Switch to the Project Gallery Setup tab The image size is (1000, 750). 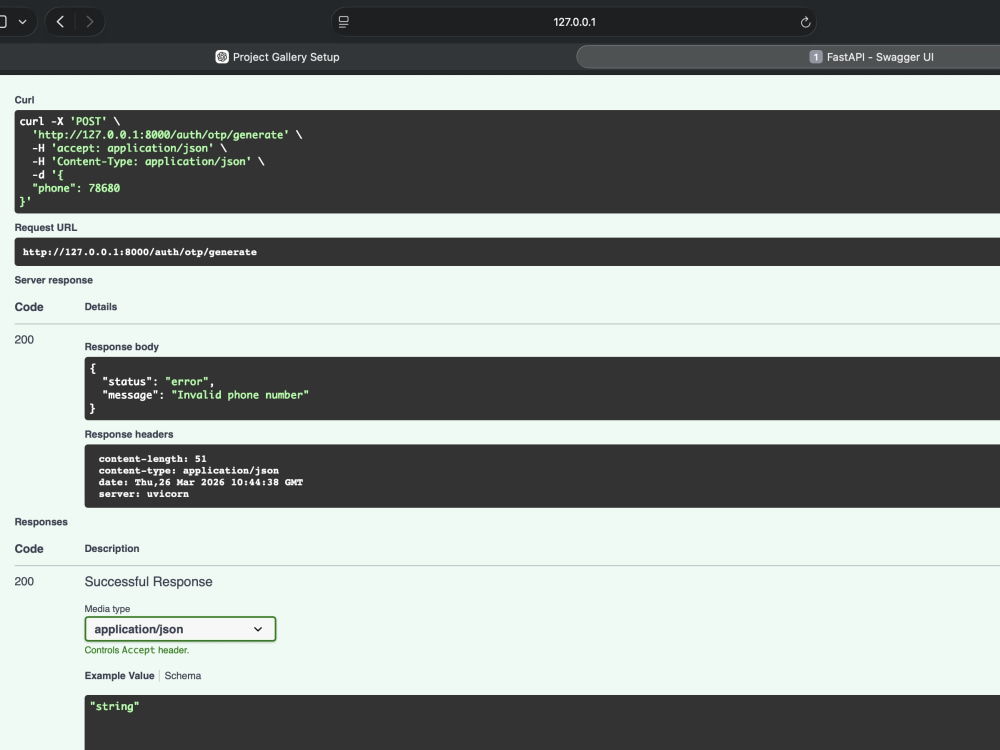click(x=277, y=57)
